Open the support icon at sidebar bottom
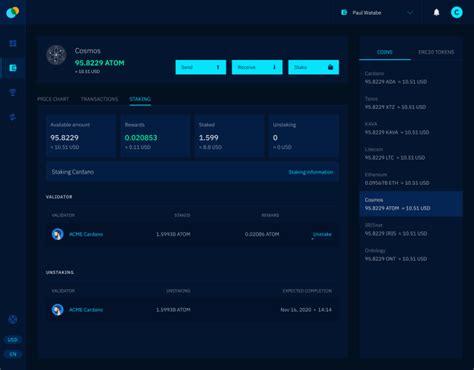Viewport: 474px width, 370px height. tap(13, 319)
